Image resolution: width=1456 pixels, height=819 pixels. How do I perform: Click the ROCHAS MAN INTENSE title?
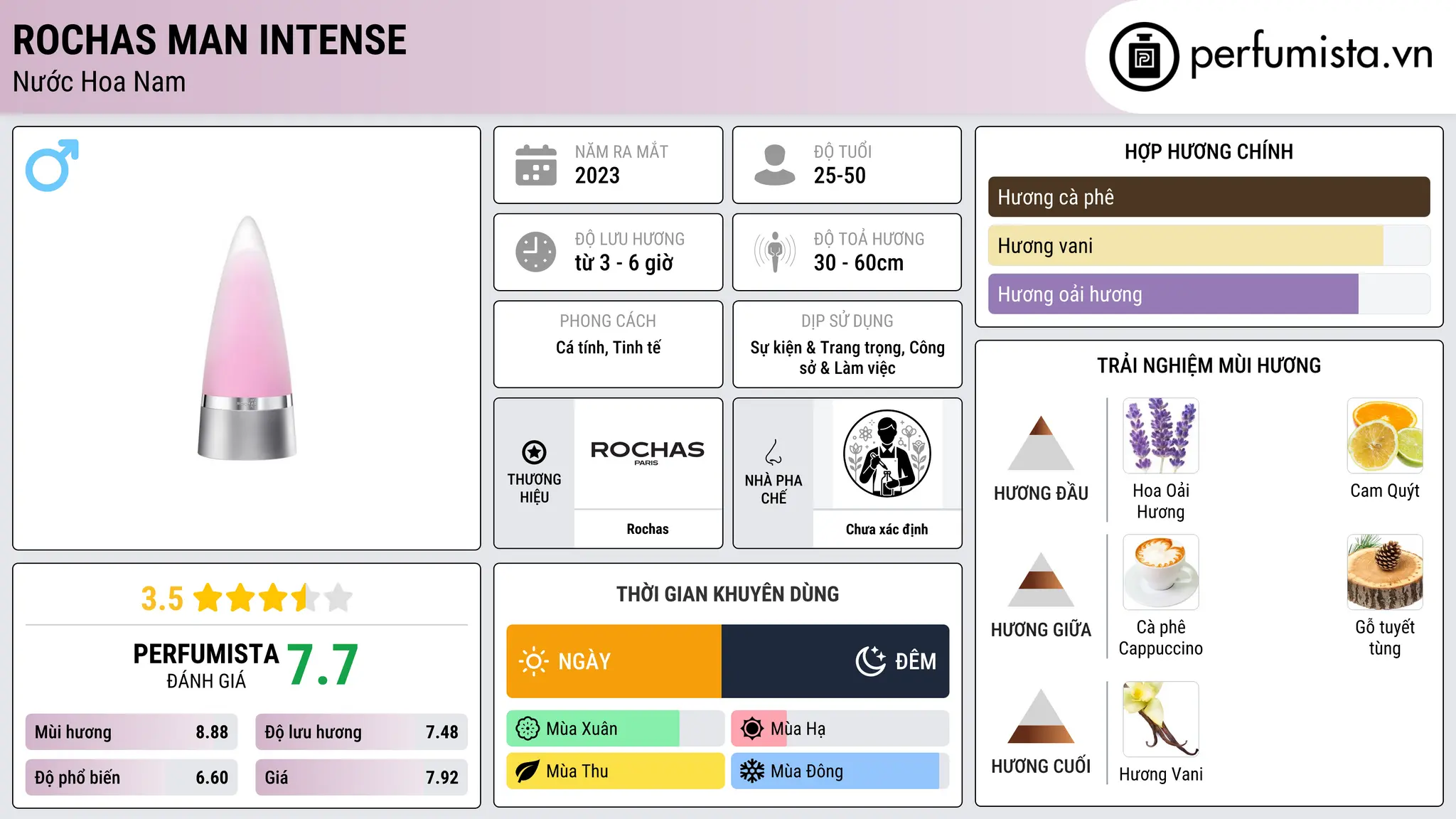[x=210, y=40]
